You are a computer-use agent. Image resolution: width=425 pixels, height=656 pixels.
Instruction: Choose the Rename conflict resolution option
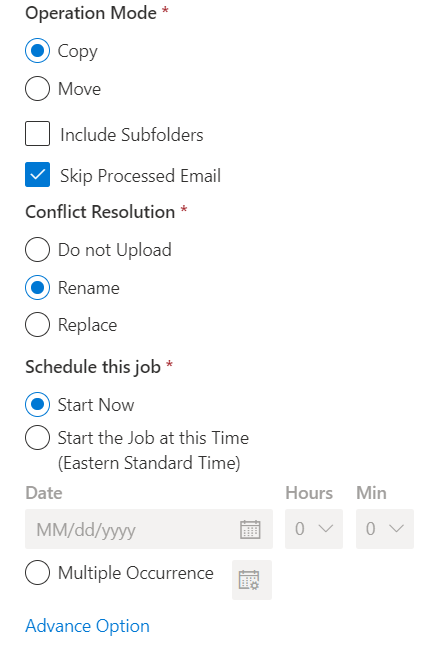click(x=38, y=287)
